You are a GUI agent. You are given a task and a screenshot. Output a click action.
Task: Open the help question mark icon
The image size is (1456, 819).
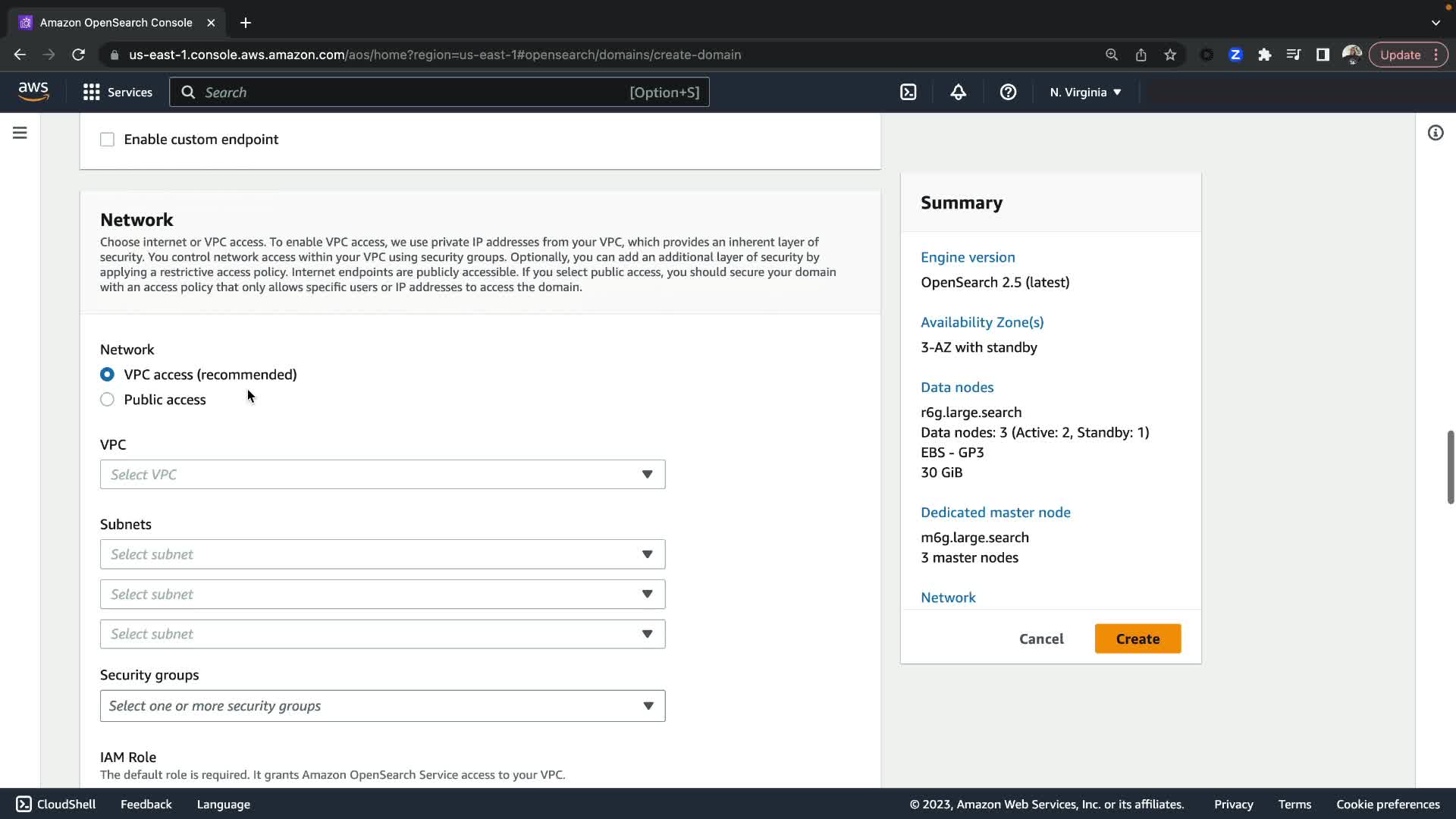tap(1008, 93)
